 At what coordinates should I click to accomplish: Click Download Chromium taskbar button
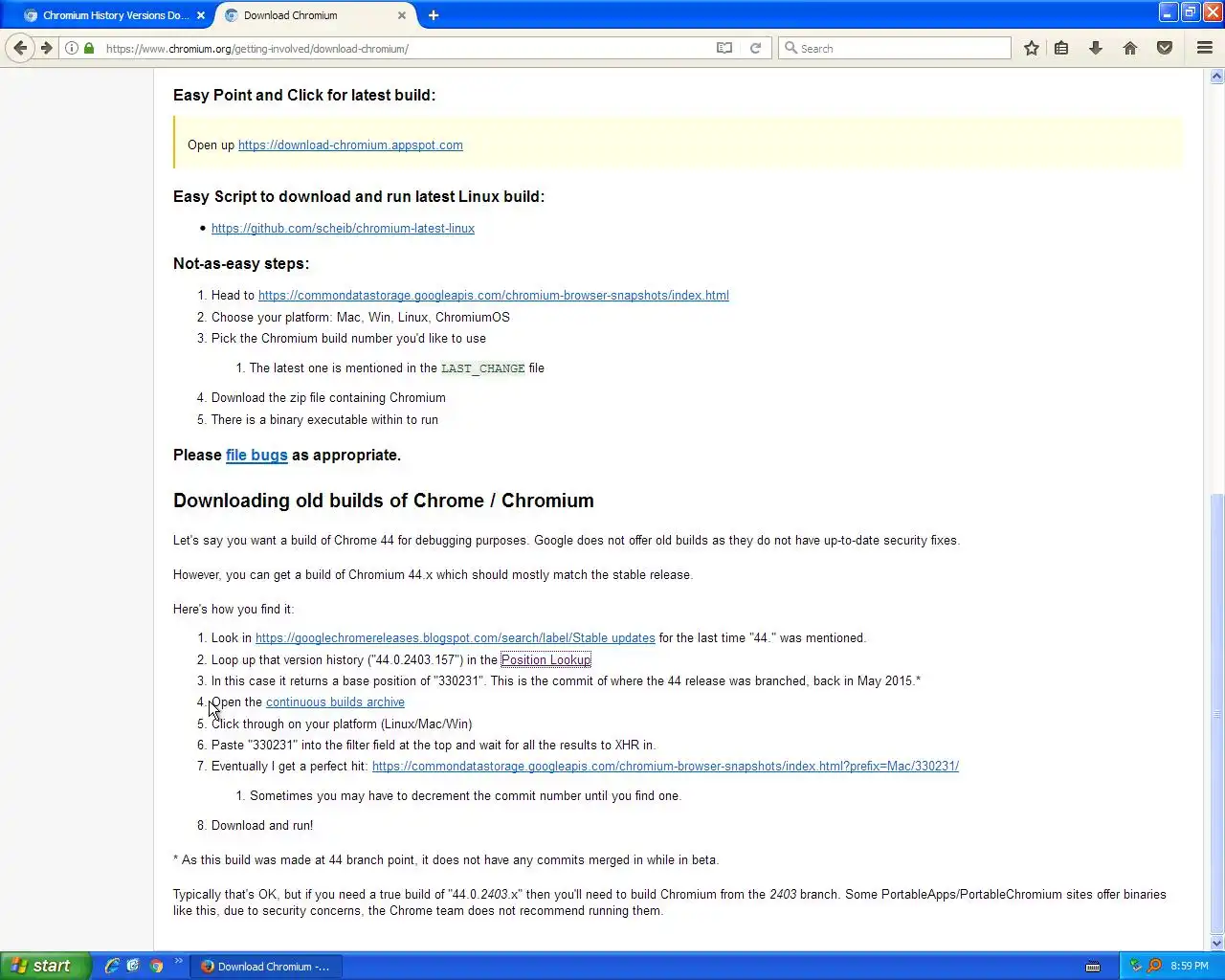[x=267, y=967]
